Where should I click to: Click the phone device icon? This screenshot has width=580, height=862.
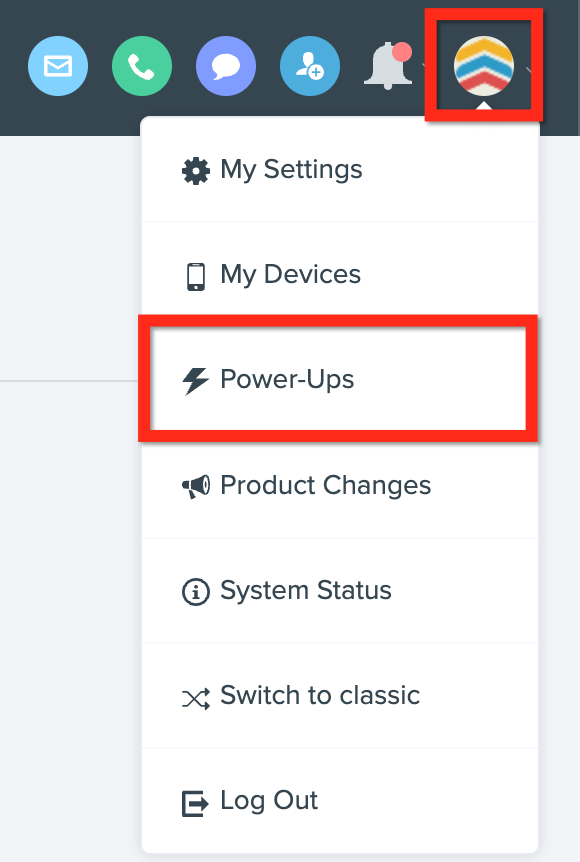point(196,277)
